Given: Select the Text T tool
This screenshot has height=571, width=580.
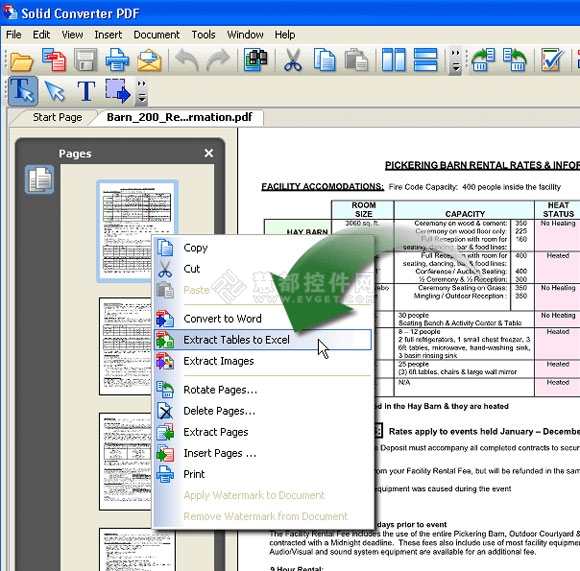Looking at the screenshot, I should pyautogui.click(x=86, y=91).
